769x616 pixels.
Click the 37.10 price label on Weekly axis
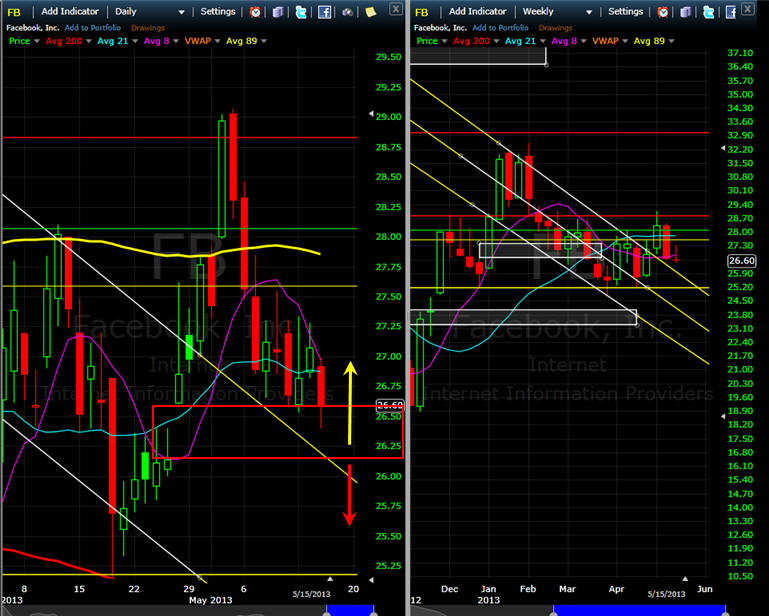pyautogui.click(x=740, y=53)
